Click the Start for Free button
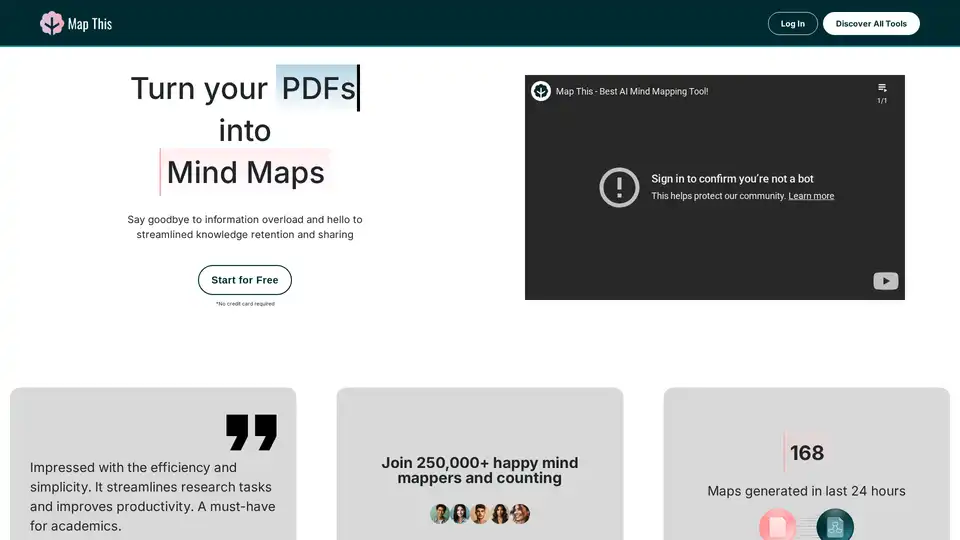This screenshot has width=960, height=540. coord(245,280)
